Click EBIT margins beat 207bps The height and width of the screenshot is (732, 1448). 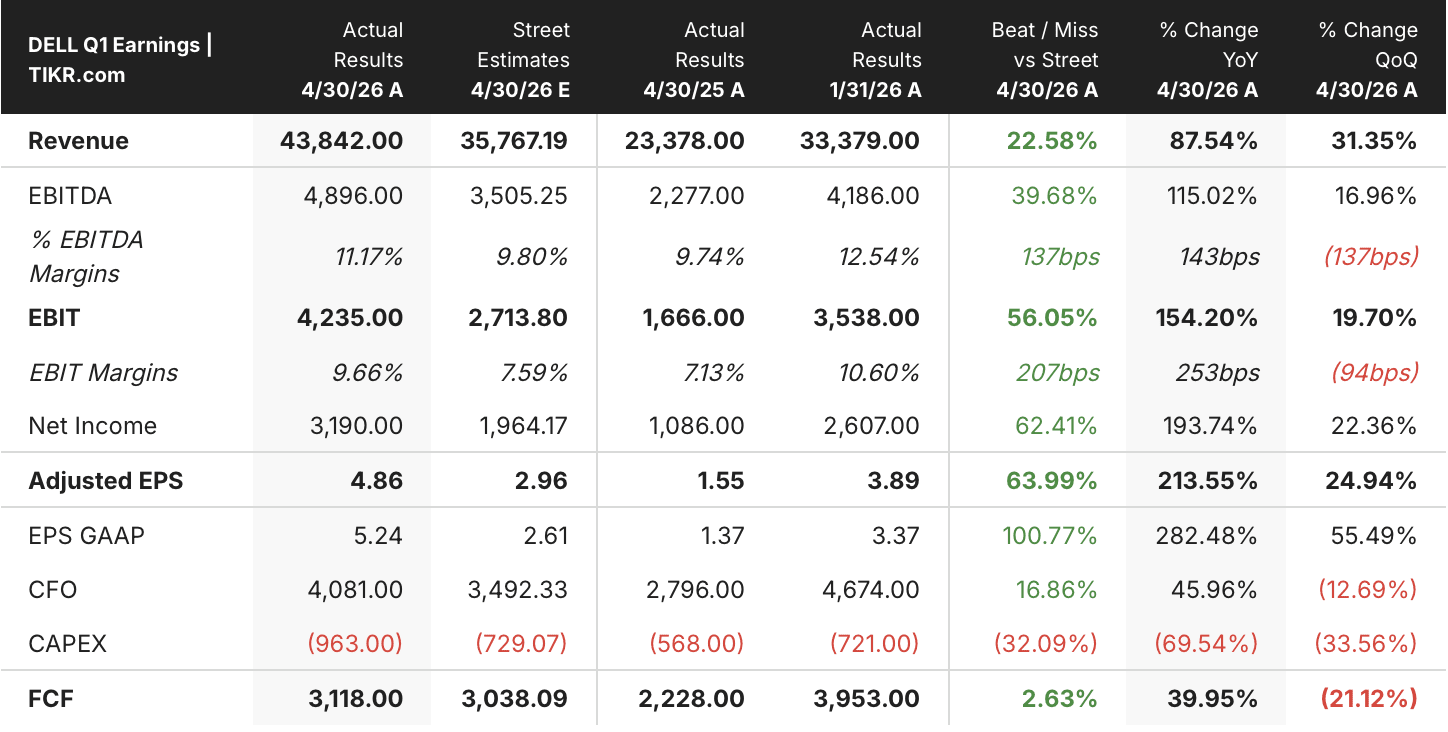1059,373
